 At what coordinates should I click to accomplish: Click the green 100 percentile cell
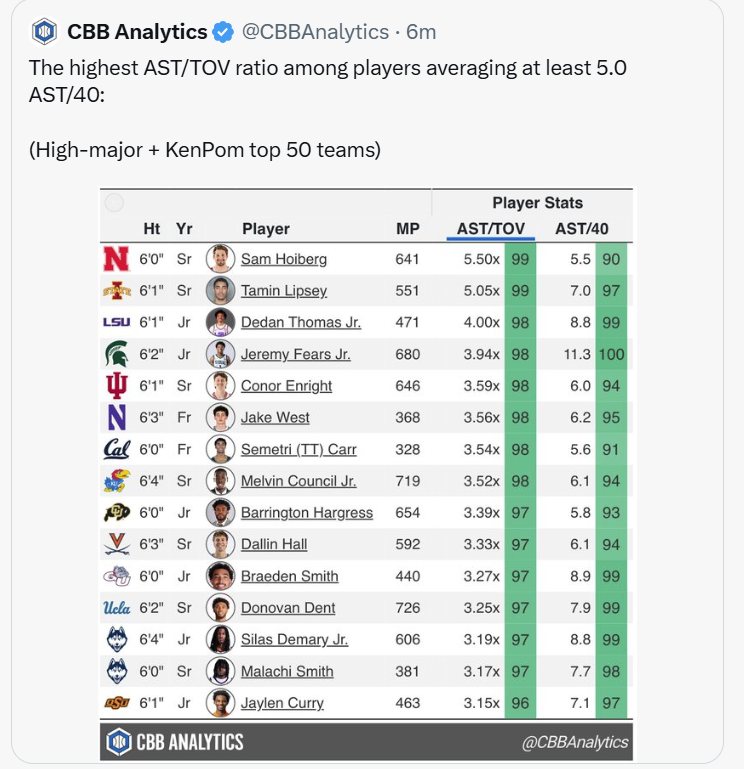pyautogui.click(x=611, y=354)
